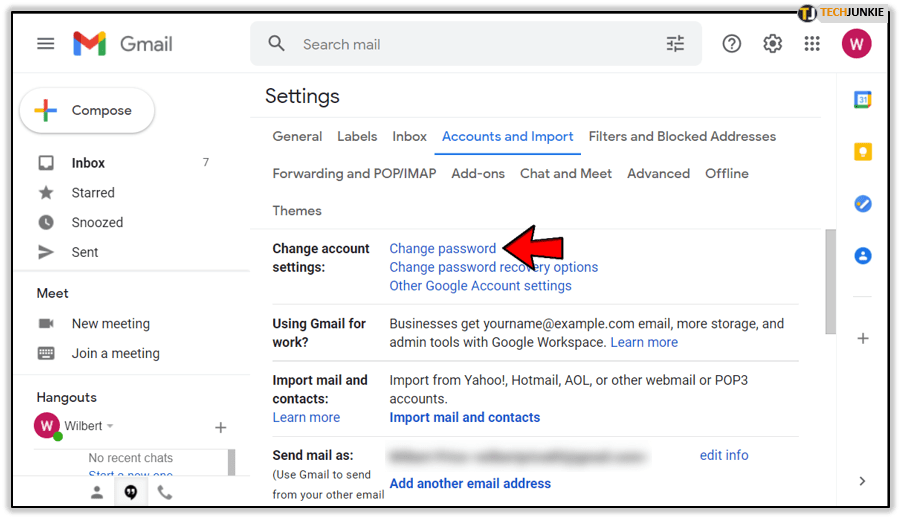The height and width of the screenshot is (519, 901).
Task: Start a new Hangouts conversation plus
Action: pos(221,428)
